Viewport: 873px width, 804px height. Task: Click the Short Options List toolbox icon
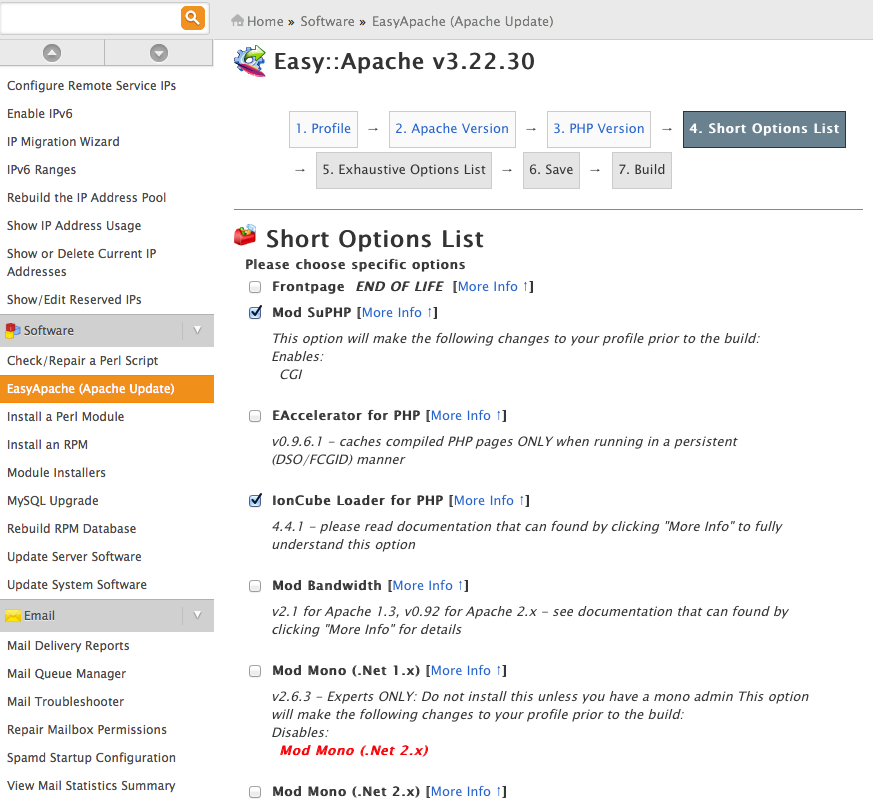pos(245,237)
